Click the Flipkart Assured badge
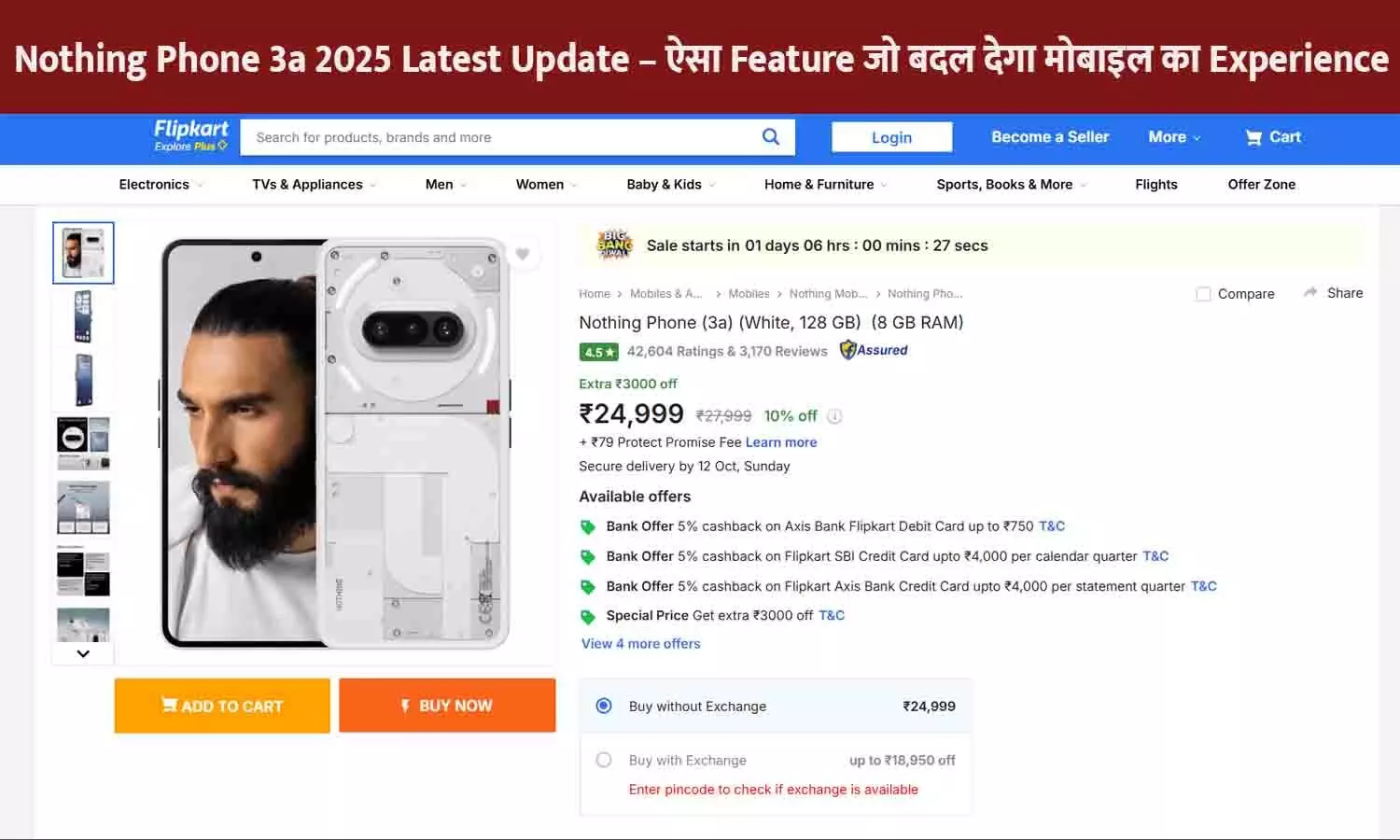Viewport: 1400px width, 840px height. tap(874, 350)
